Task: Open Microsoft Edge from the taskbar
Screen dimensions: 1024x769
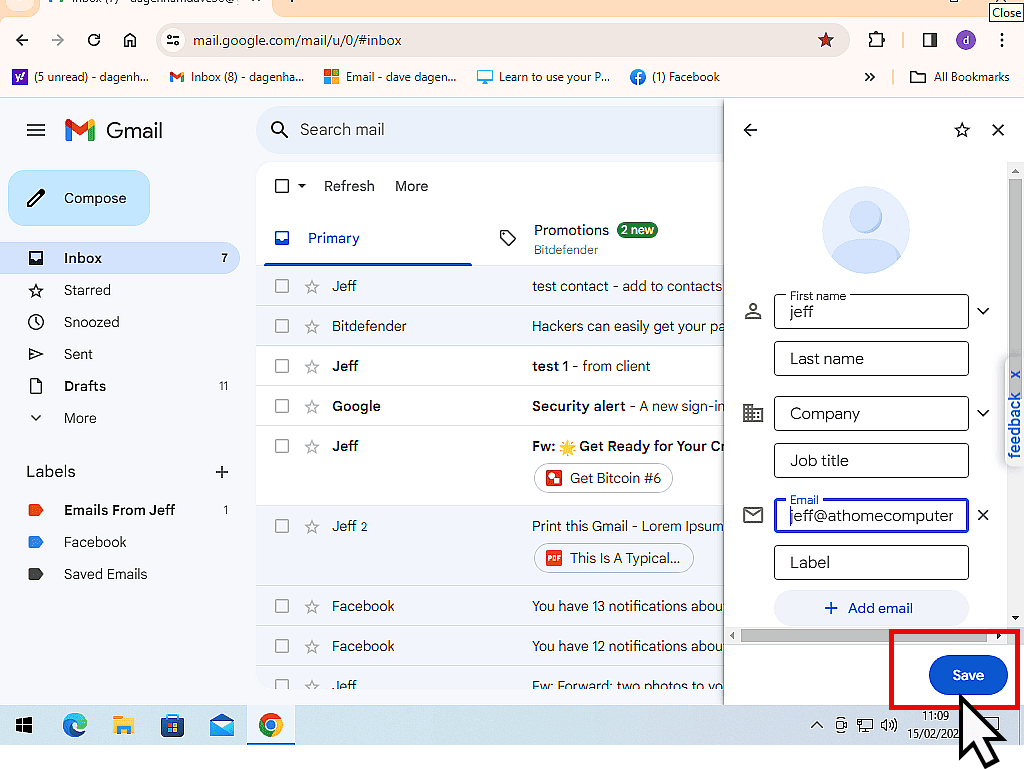Action: [x=75, y=725]
